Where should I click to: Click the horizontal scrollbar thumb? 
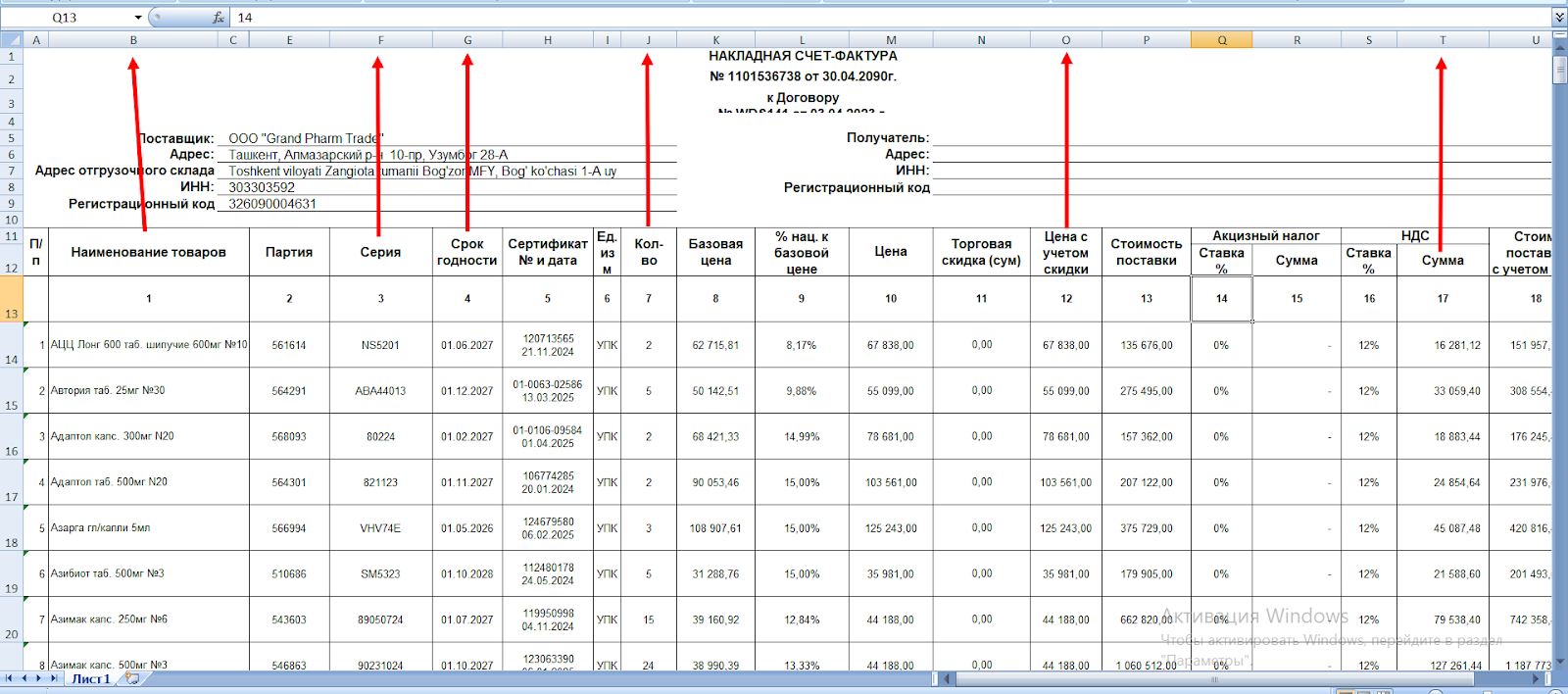tap(1215, 678)
